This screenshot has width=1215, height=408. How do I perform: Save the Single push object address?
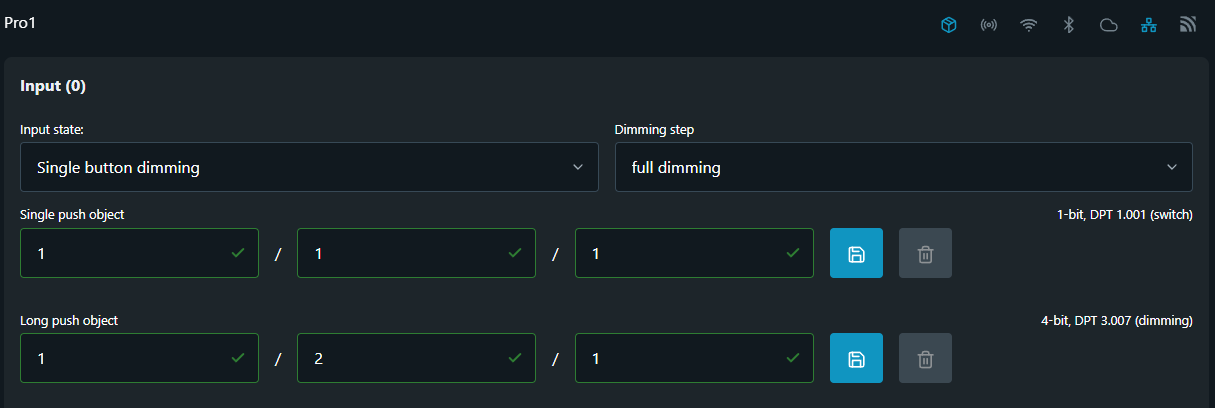[856, 253]
